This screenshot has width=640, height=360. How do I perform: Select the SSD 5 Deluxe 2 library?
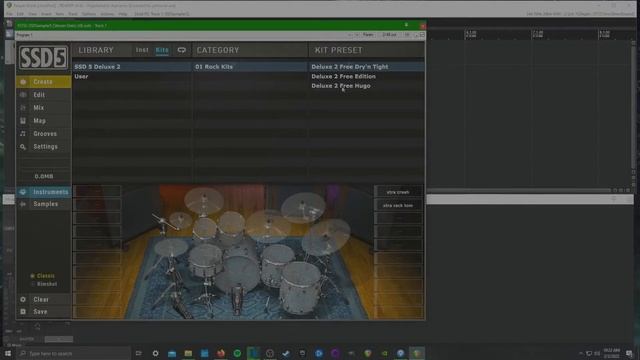[x=132, y=67]
